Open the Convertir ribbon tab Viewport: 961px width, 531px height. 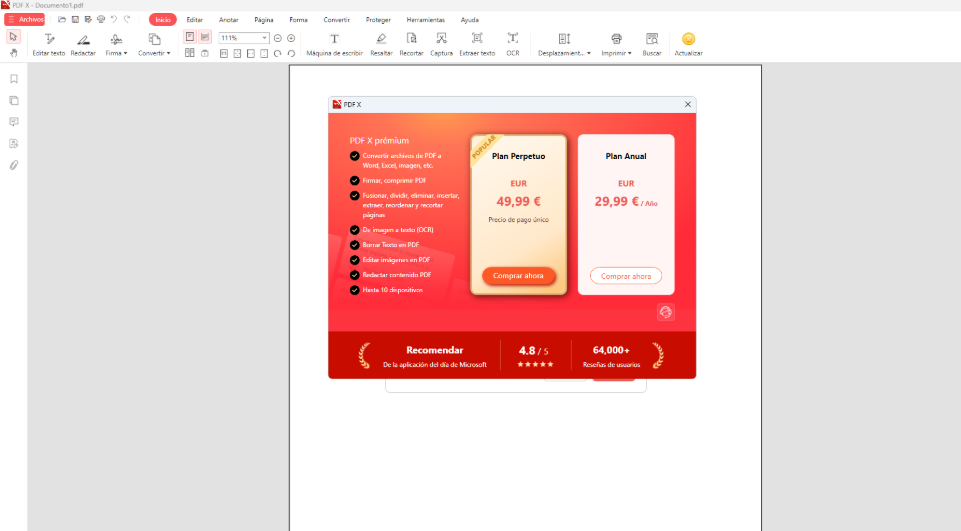coord(336,20)
